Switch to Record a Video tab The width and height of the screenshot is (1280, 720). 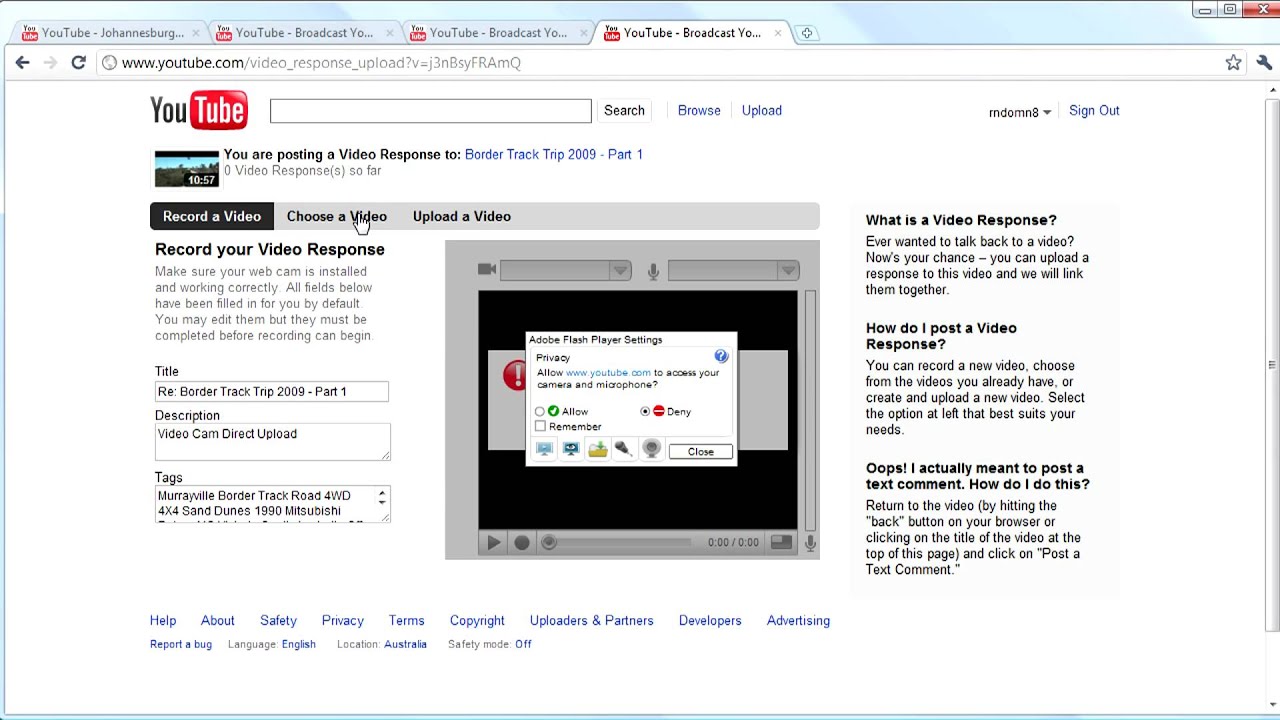point(212,216)
